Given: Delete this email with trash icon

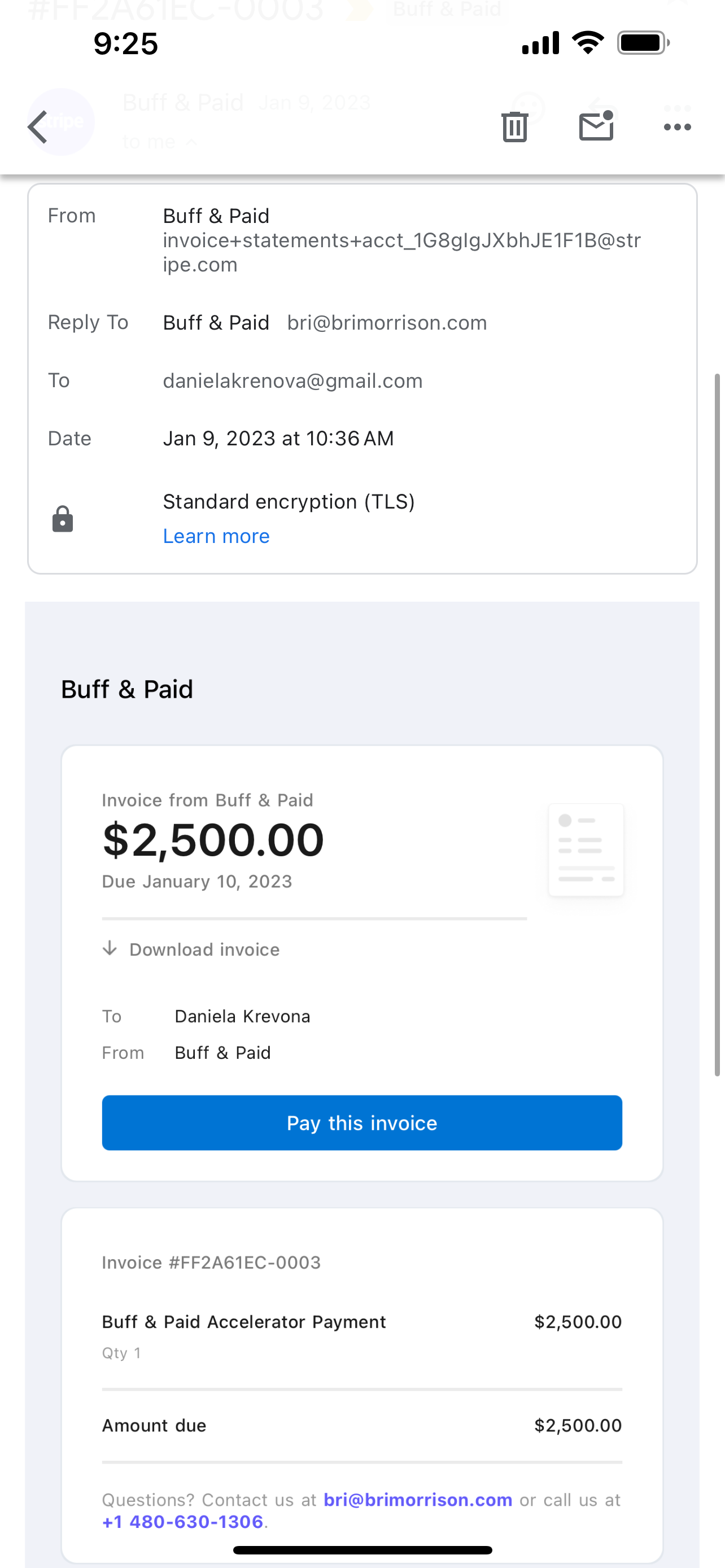Looking at the screenshot, I should point(514,126).
